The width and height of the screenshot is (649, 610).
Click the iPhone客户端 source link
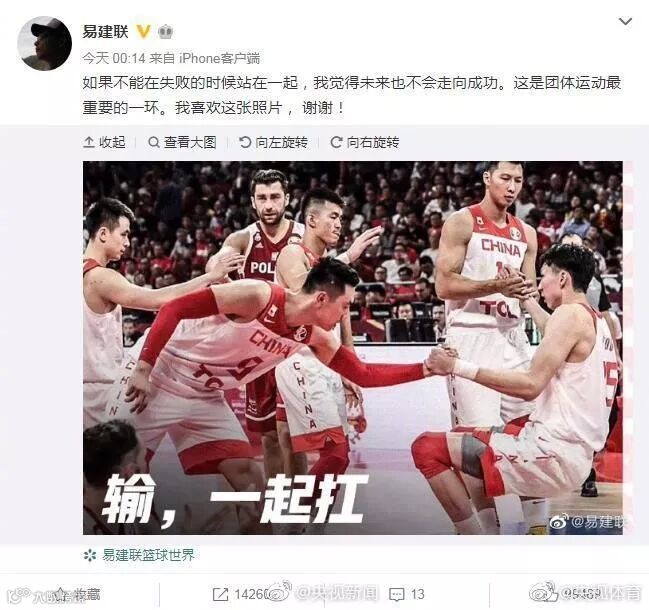click(219, 58)
